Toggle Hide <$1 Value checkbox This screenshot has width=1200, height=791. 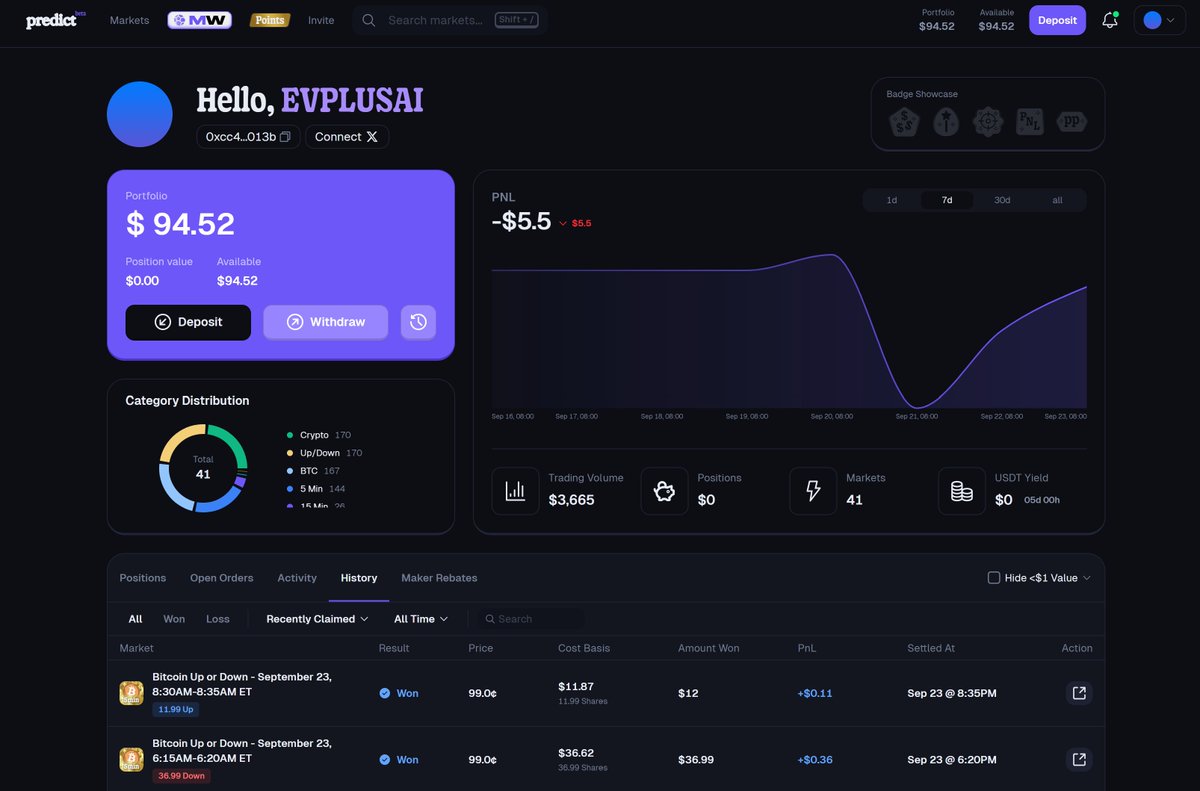(994, 578)
